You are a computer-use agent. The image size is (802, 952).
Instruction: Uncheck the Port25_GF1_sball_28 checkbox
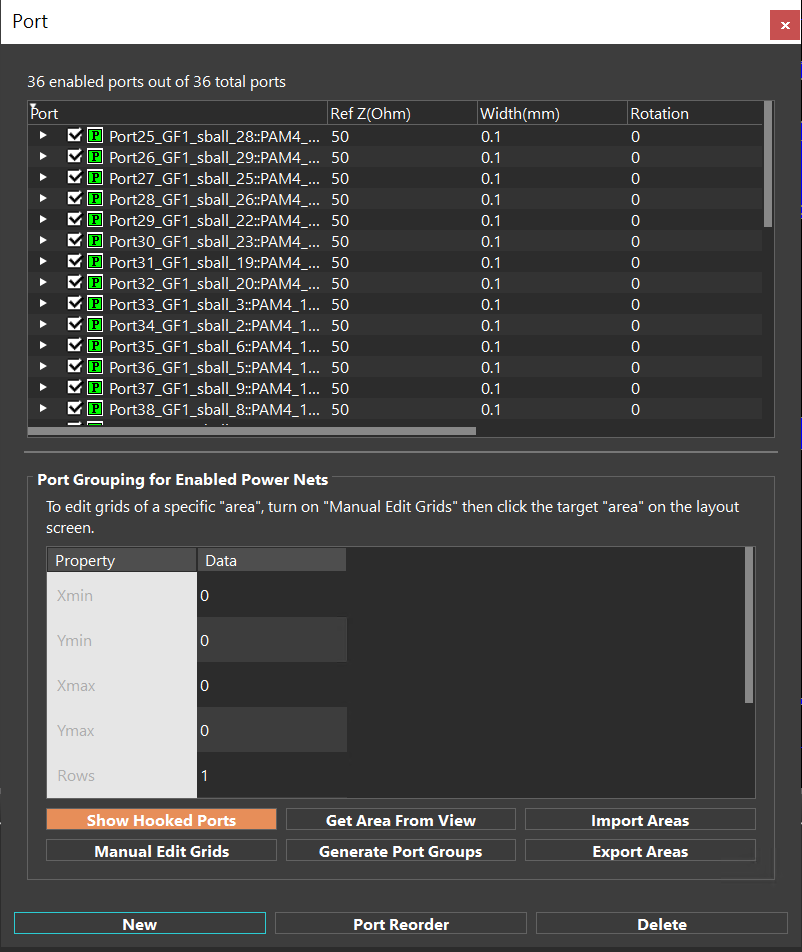click(75, 135)
